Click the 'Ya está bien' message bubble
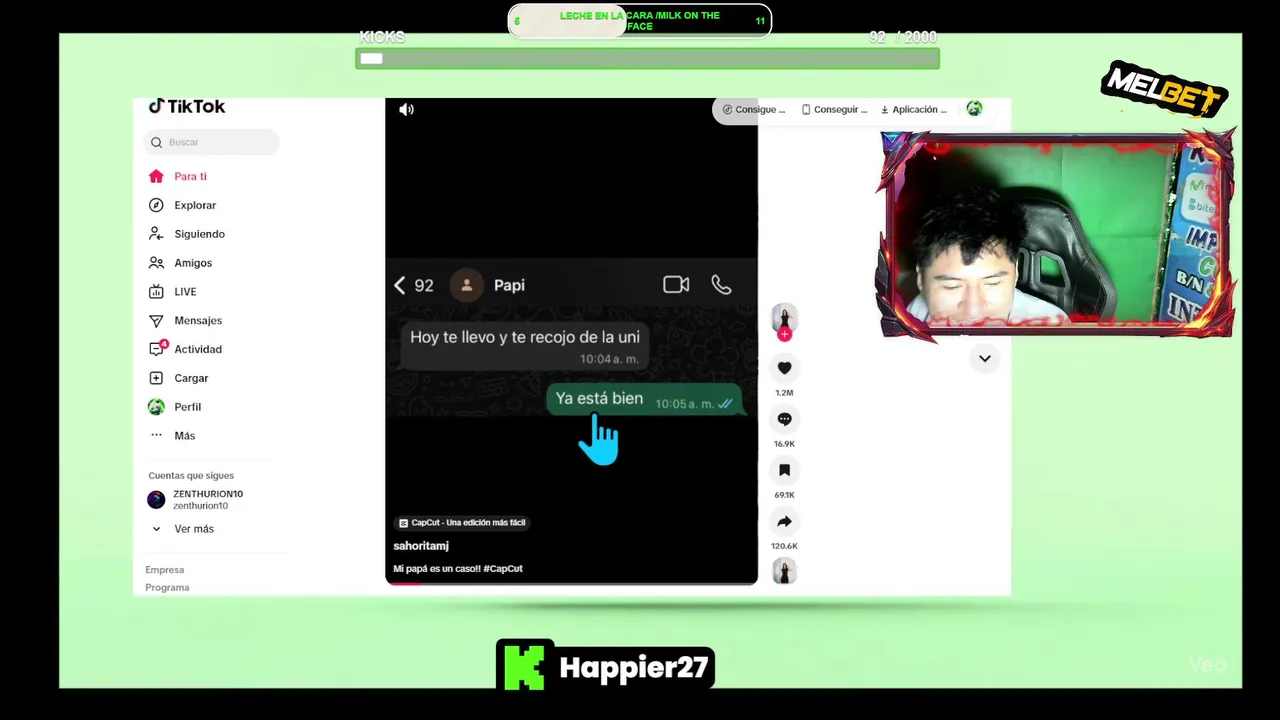 tap(644, 399)
